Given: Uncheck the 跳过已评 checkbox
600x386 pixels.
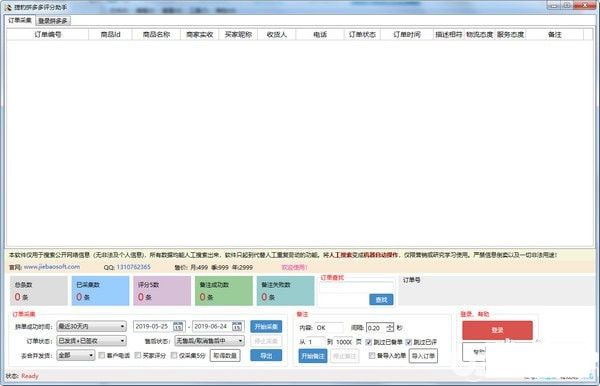Looking at the screenshot, I should pyautogui.click(x=409, y=342).
